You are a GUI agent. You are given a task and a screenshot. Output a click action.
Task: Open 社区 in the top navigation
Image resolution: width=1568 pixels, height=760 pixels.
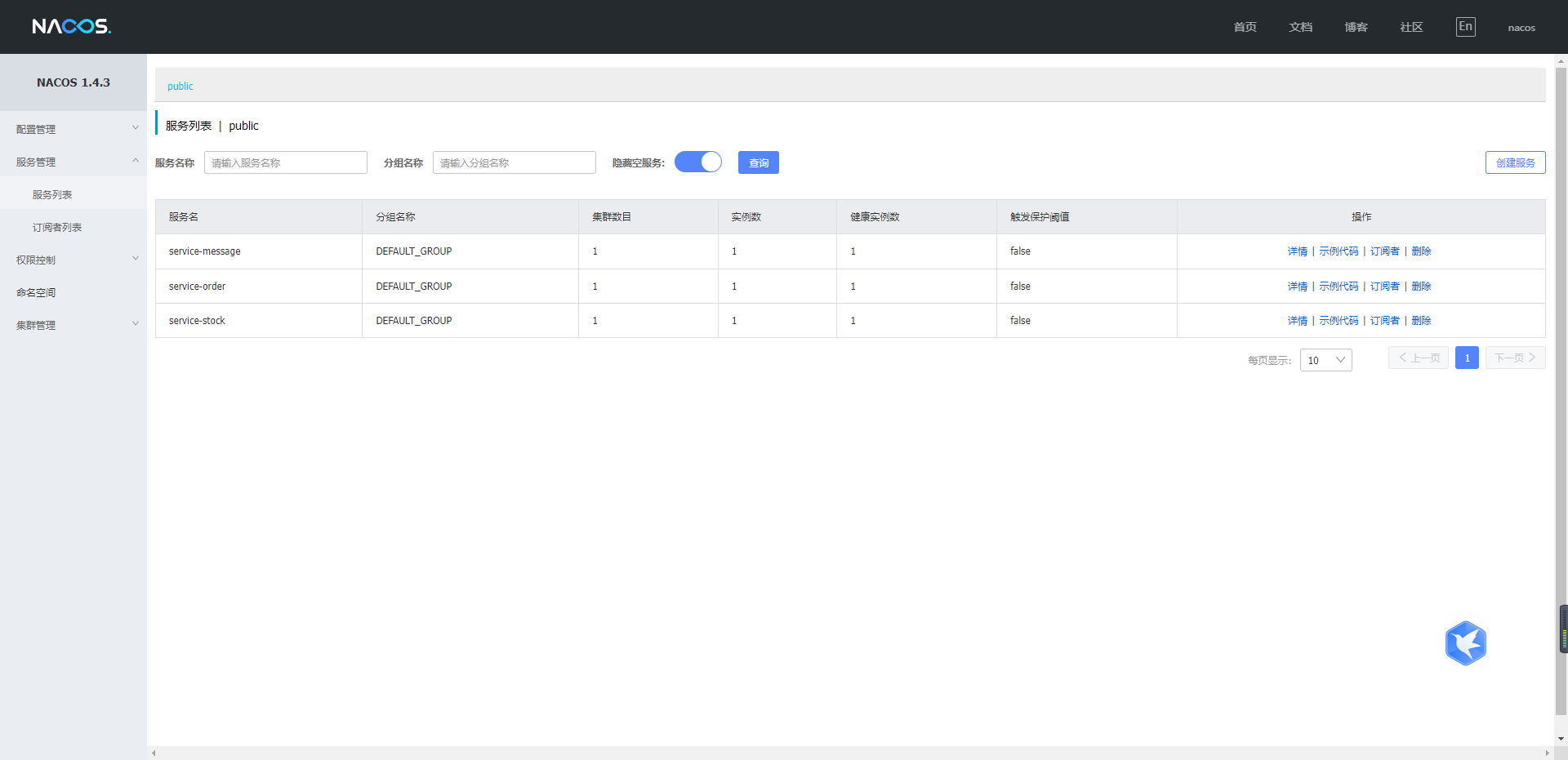(1411, 27)
